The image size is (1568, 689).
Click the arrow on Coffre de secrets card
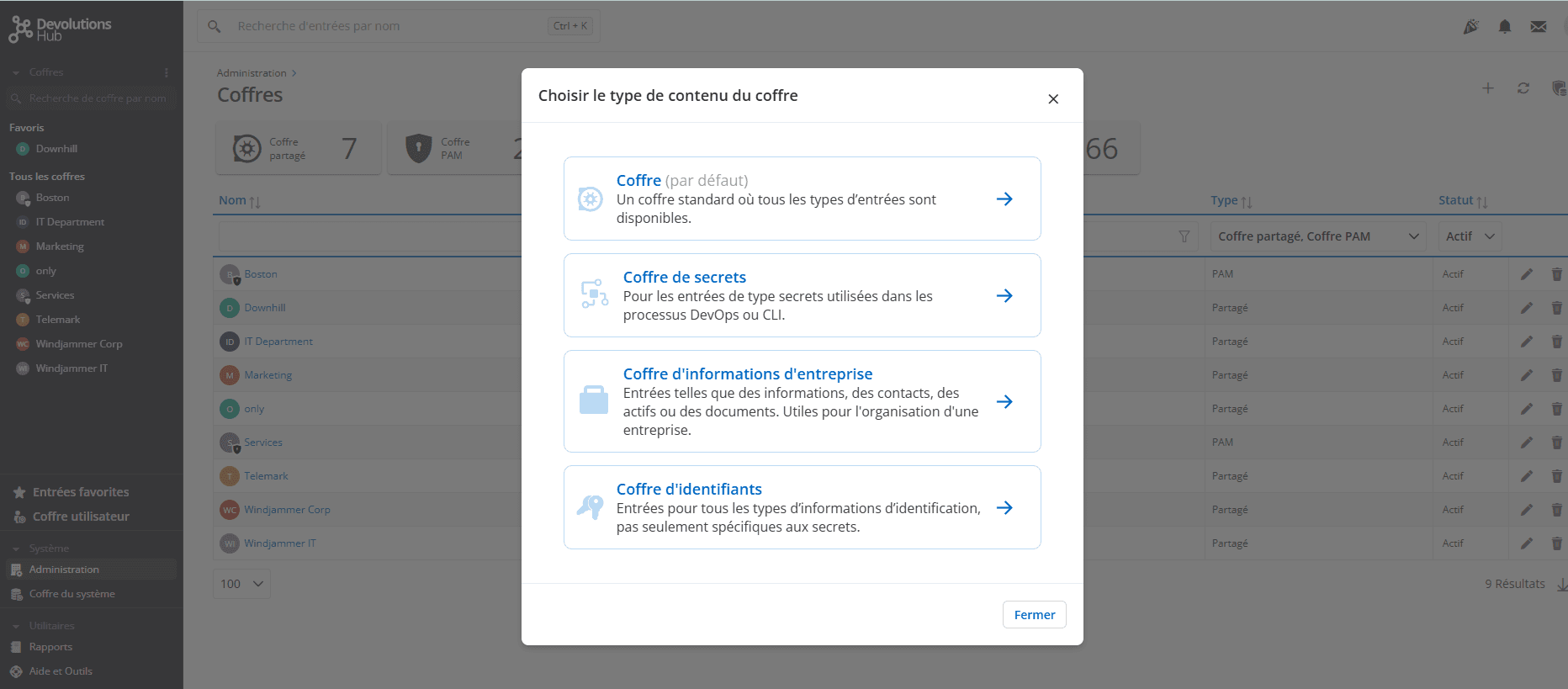click(1004, 295)
